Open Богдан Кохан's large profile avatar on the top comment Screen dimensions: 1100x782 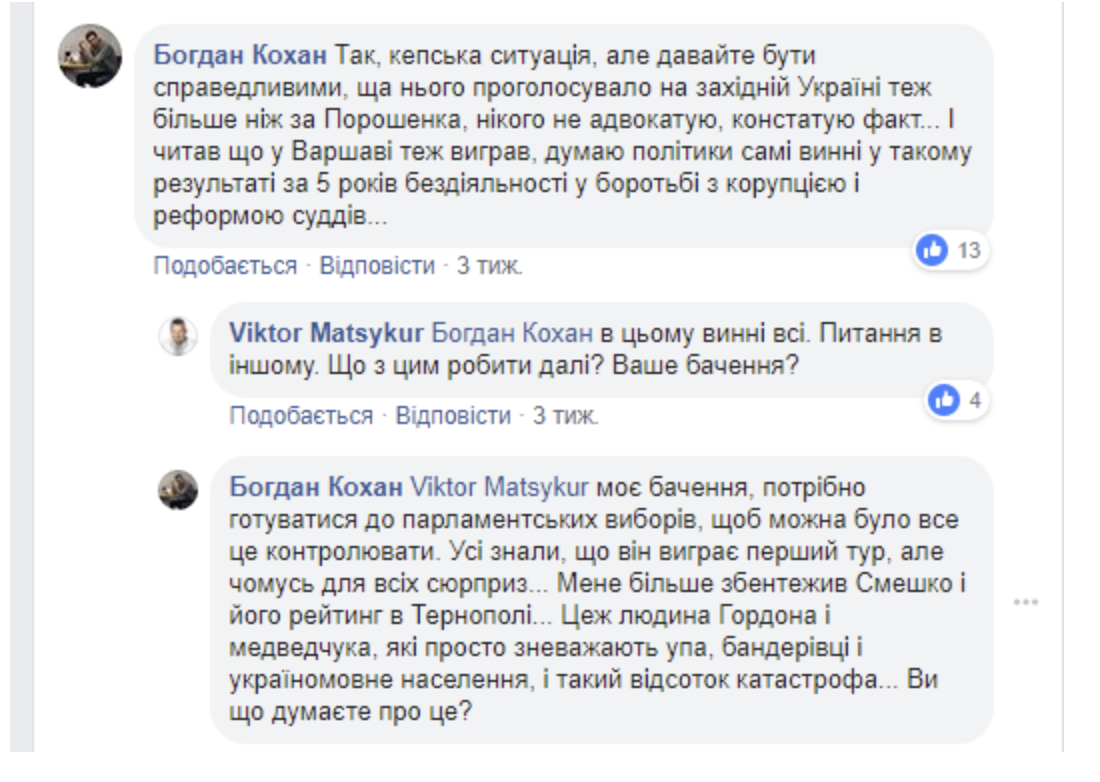coord(90,56)
